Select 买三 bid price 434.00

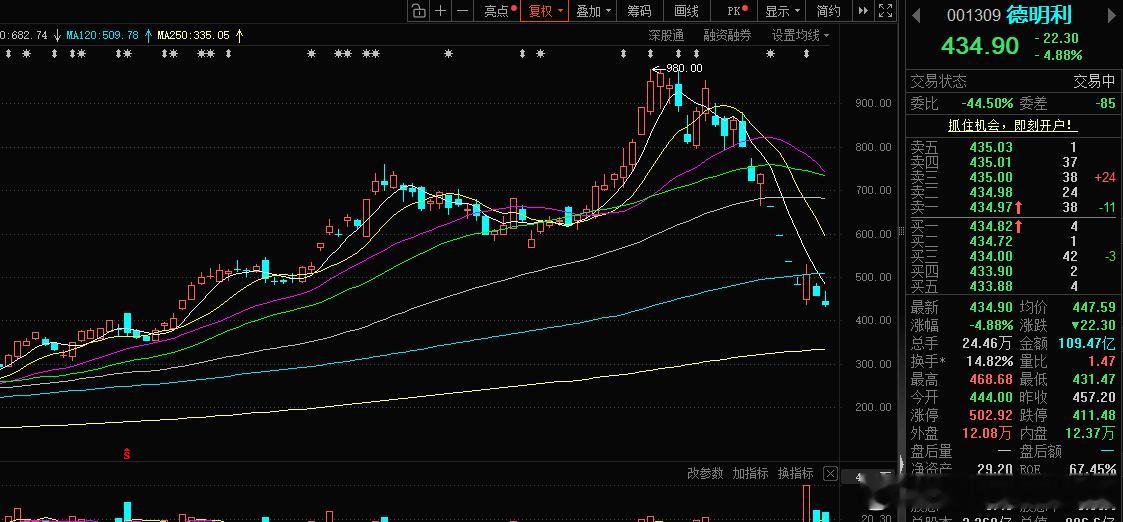coord(991,256)
